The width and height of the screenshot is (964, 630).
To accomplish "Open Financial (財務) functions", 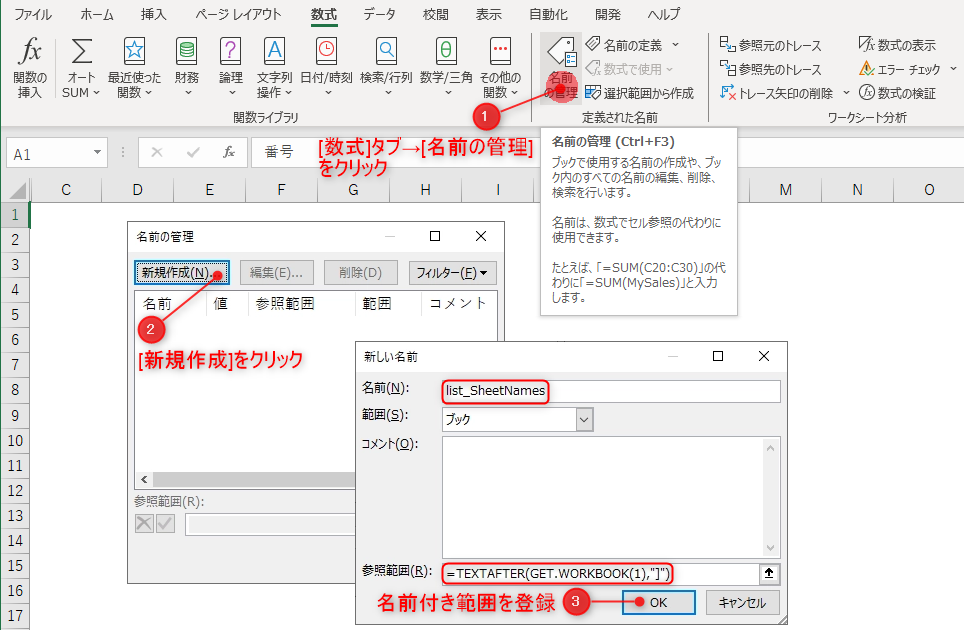I will 187,67.
